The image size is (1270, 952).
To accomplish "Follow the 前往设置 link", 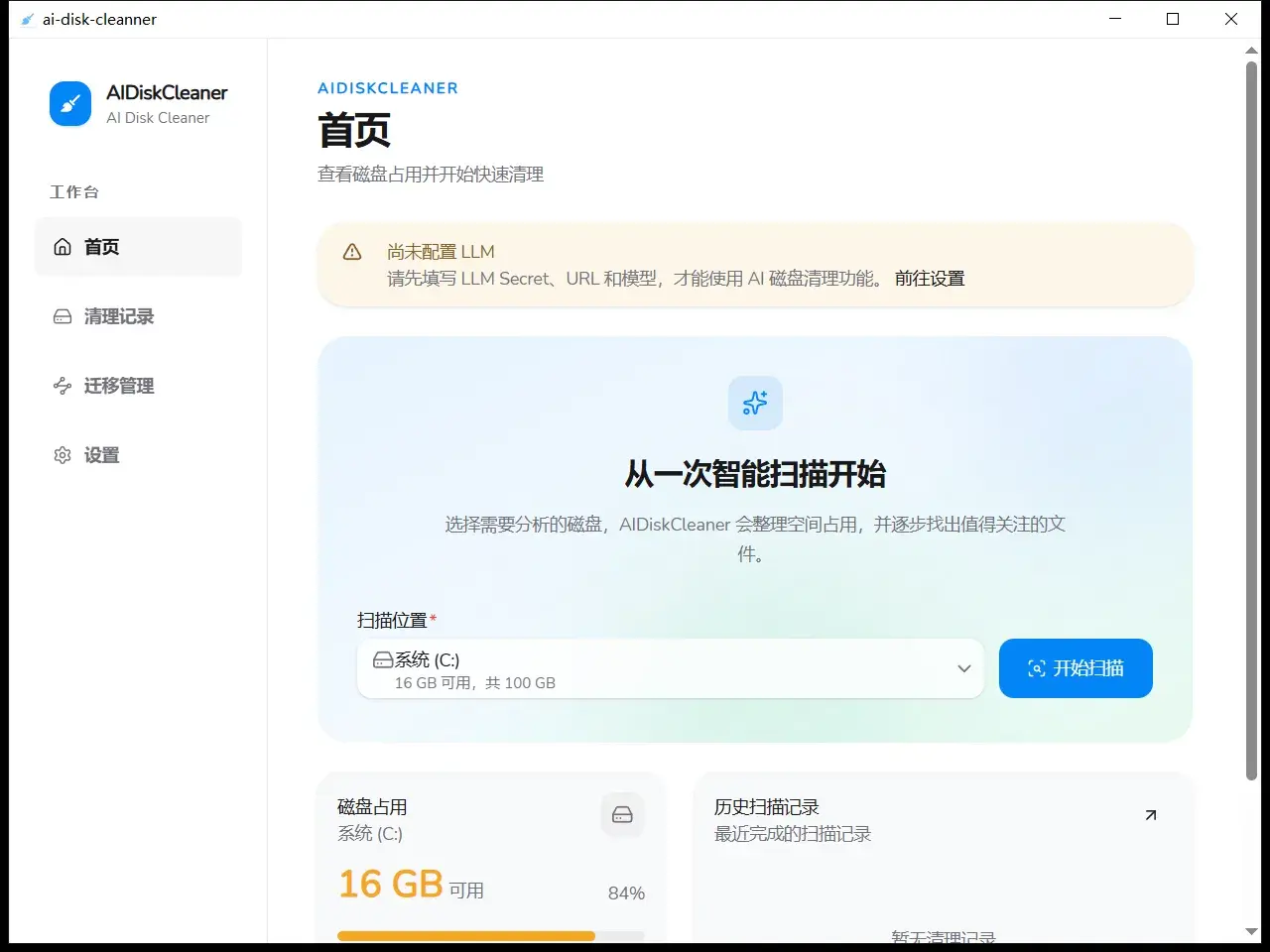I will coord(930,279).
